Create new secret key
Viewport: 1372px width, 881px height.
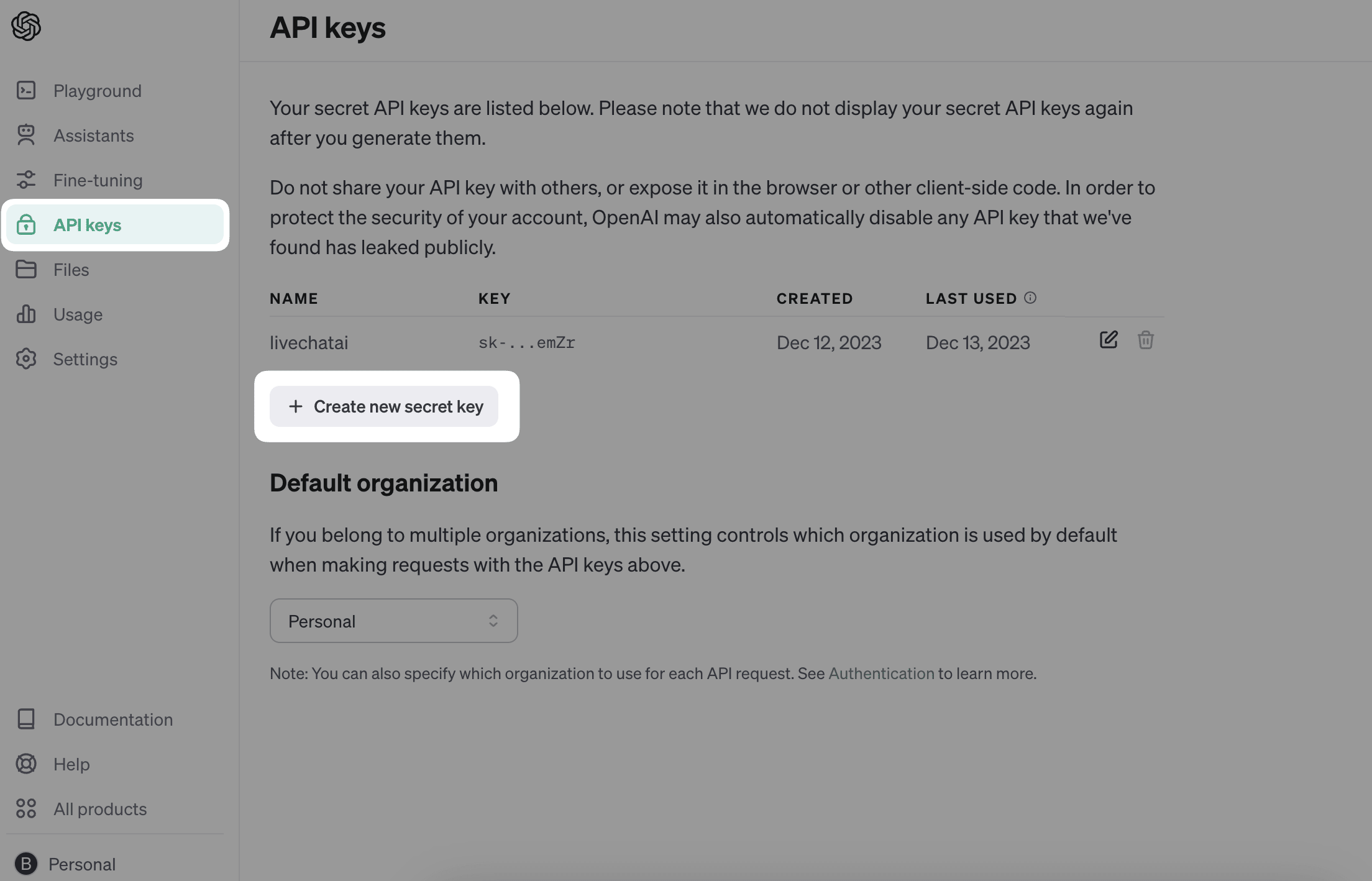click(384, 406)
